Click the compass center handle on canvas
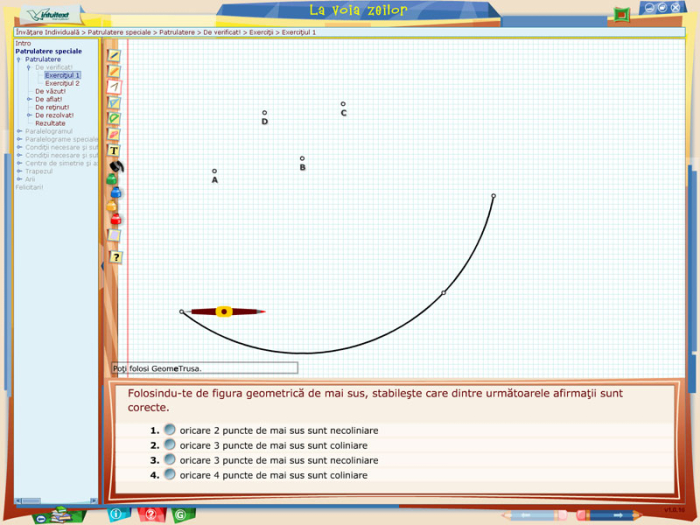700x525 pixels. point(224,312)
